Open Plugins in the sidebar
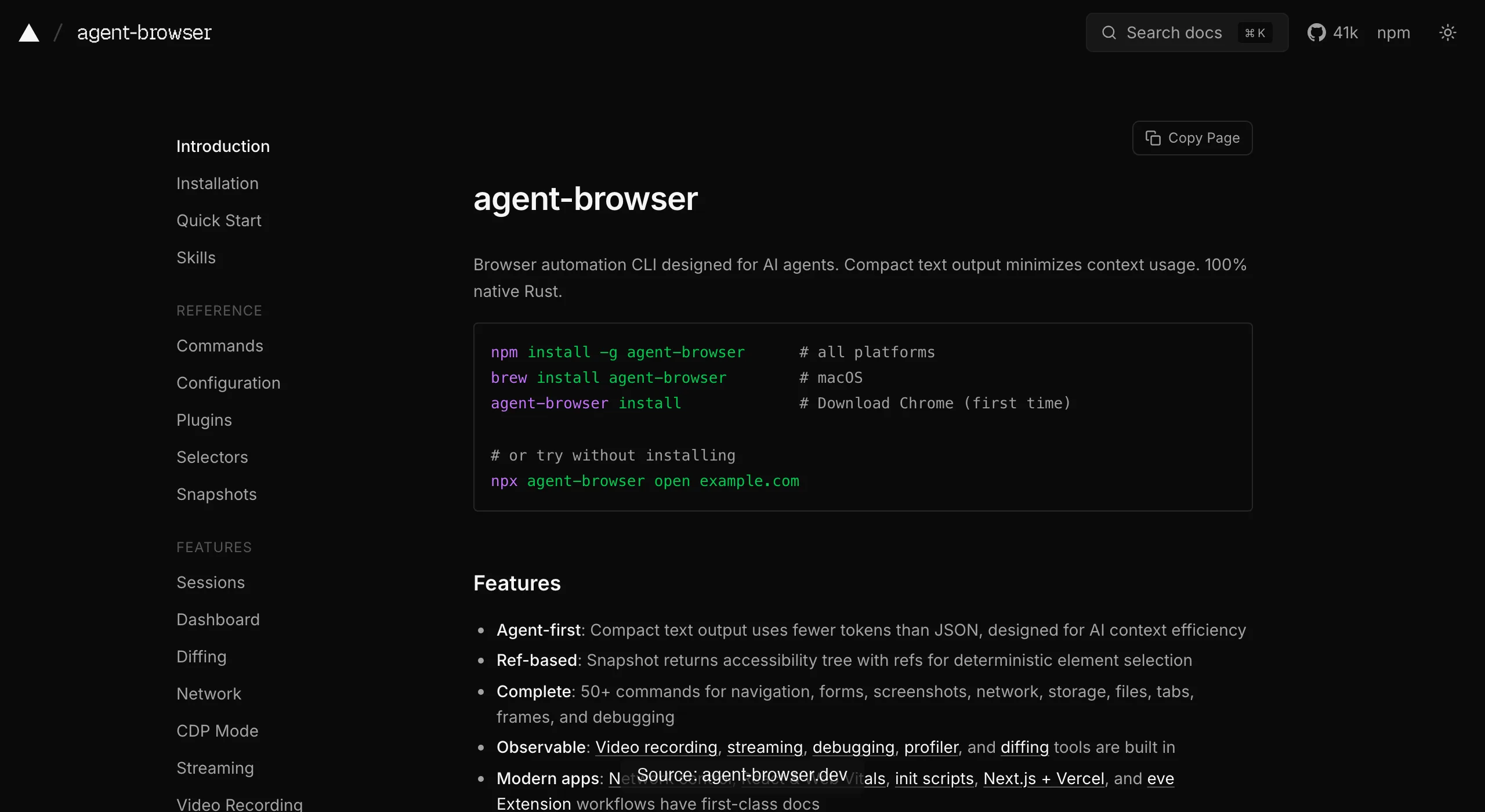The height and width of the screenshot is (812, 1485). [204, 420]
